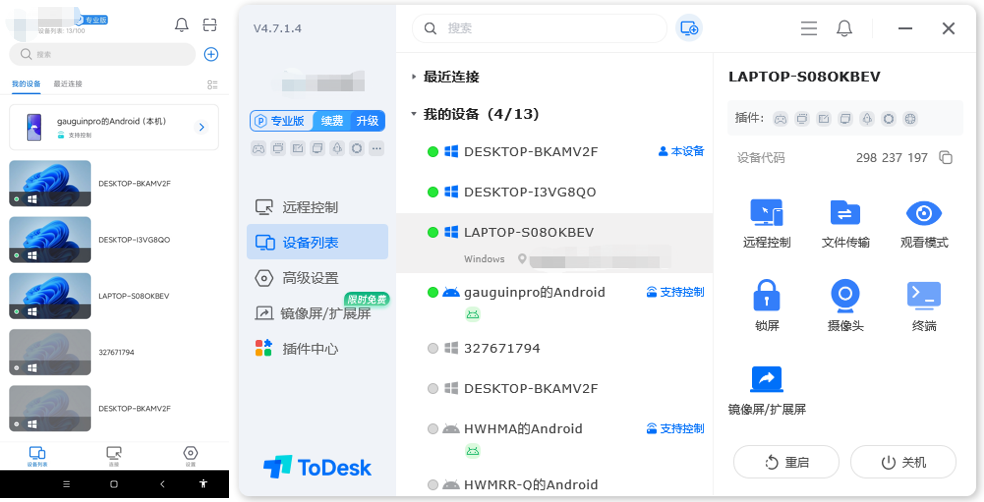Click the gamepad plugin icon in left sidebar
The image size is (984, 502).
(x=258, y=149)
